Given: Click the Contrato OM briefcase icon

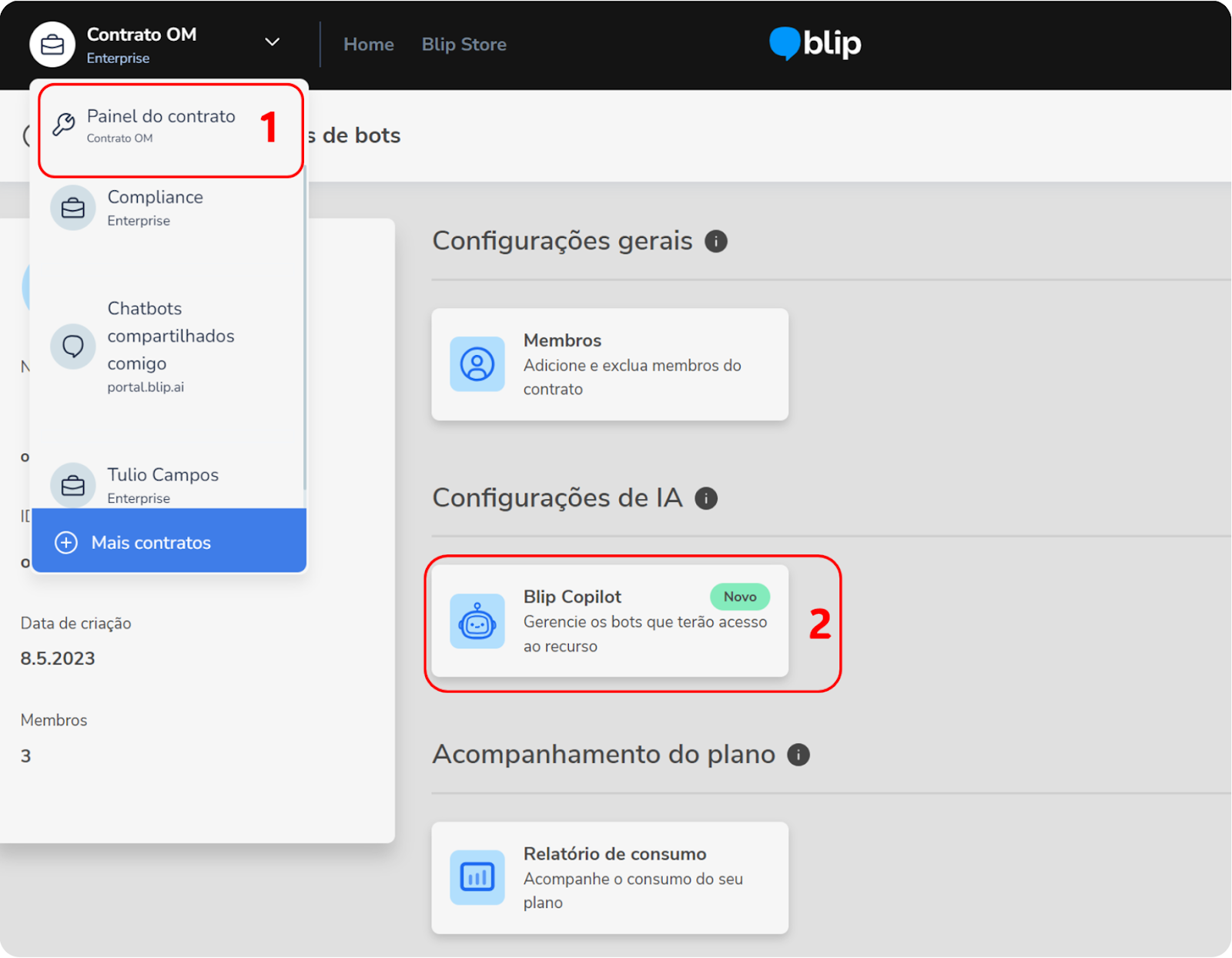Looking at the screenshot, I should click(52, 45).
